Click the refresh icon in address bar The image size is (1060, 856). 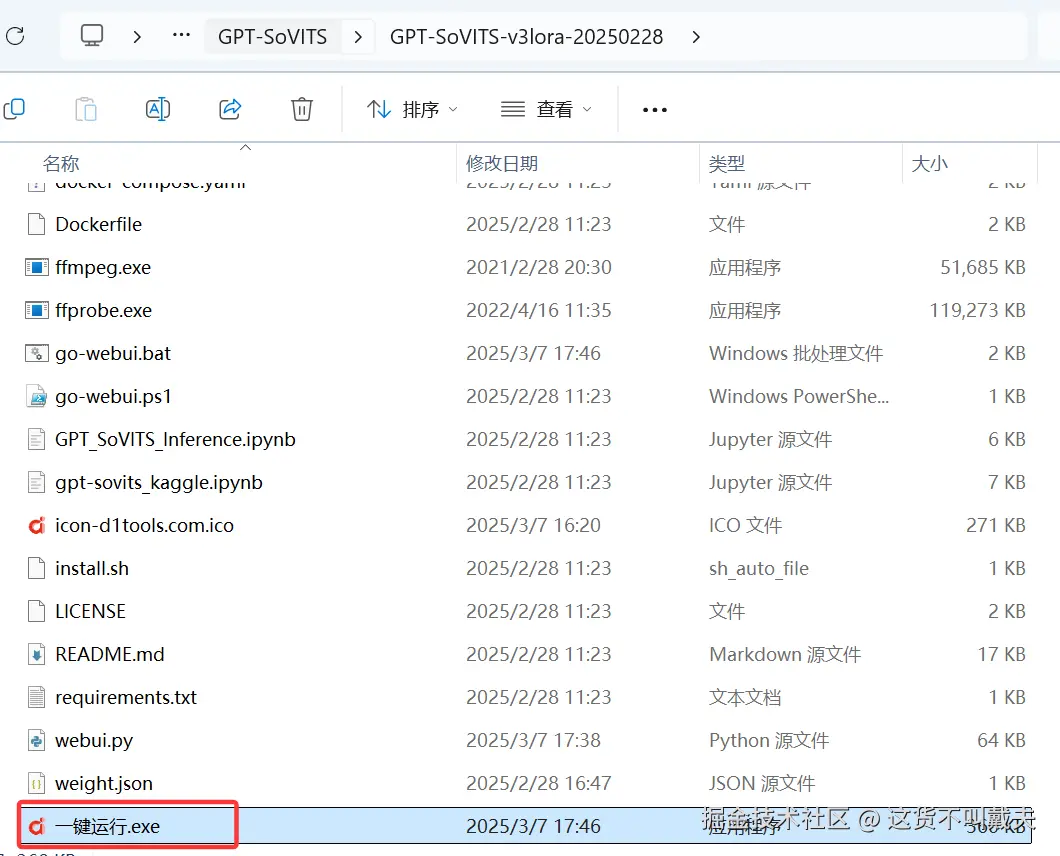[15, 36]
